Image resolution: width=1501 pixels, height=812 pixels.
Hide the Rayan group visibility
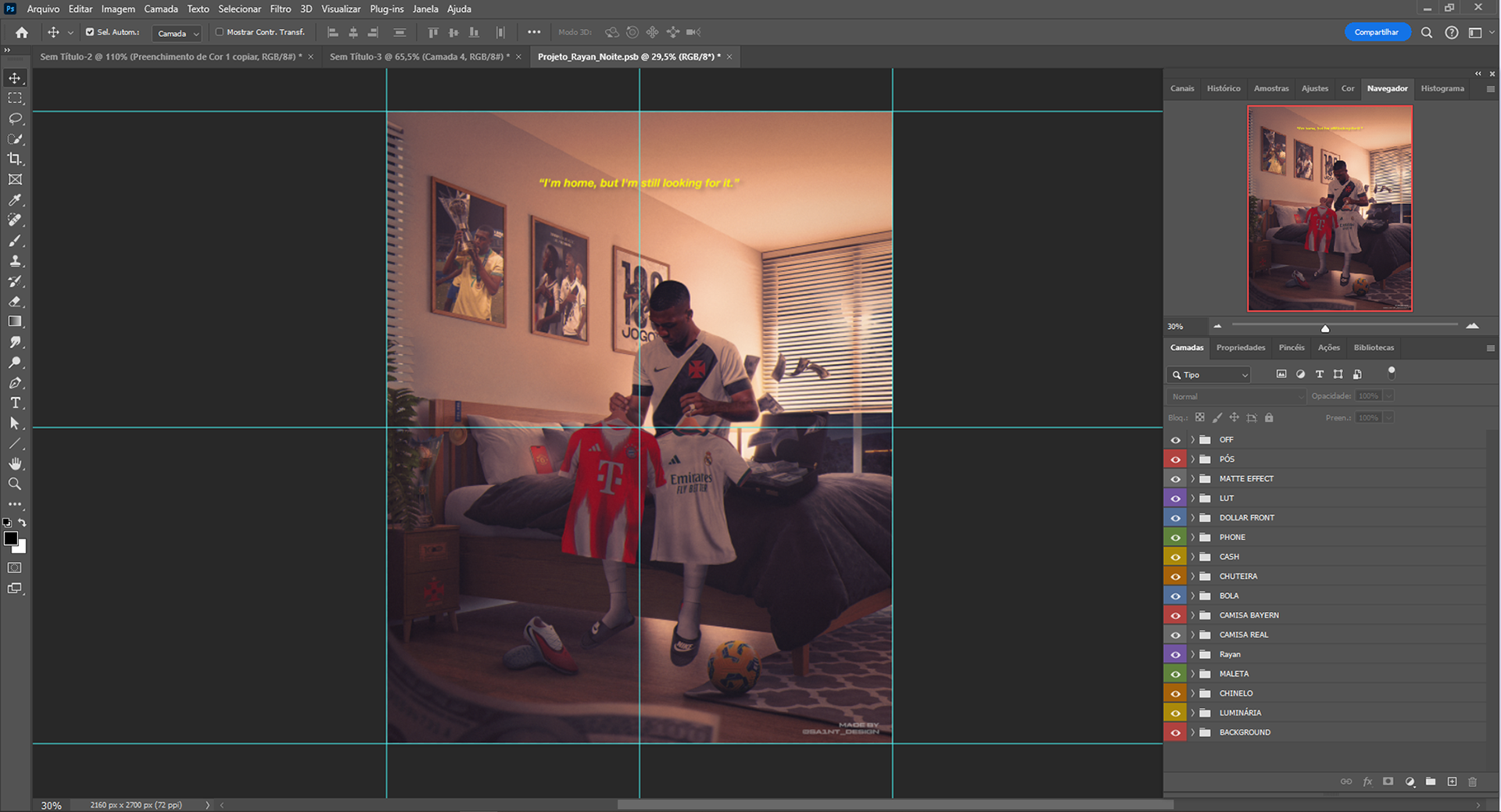pyautogui.click(x=1175, y=654)
